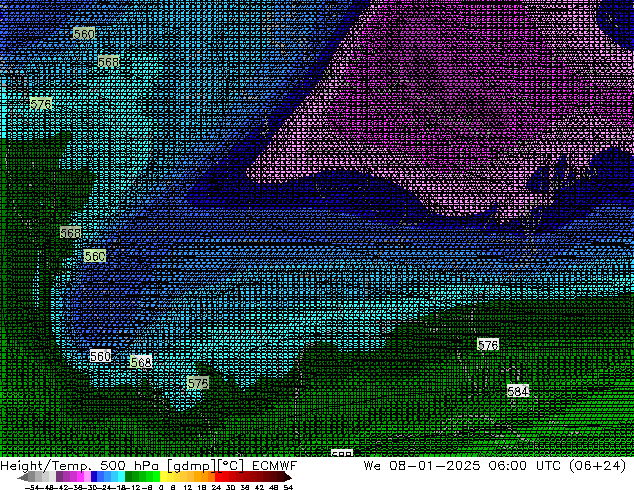
Task: Click the right arrow tip of the temperature color bar
Action: [x=290, y=478]
